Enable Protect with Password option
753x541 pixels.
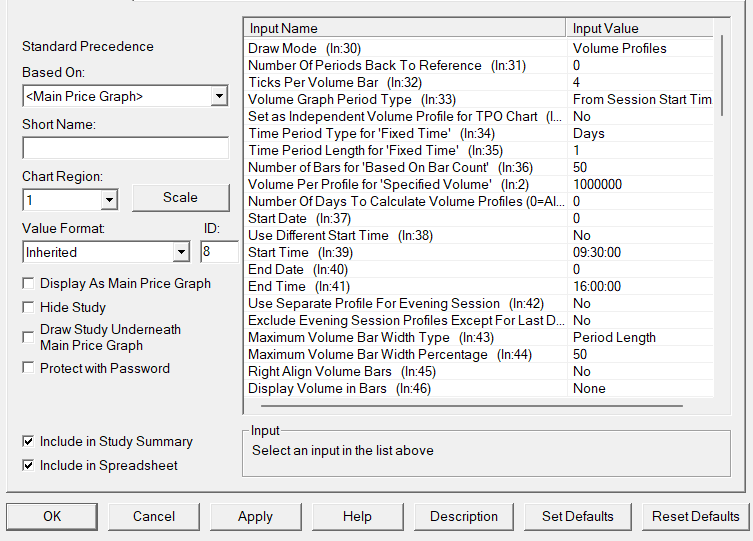click(x=28, y=369)
